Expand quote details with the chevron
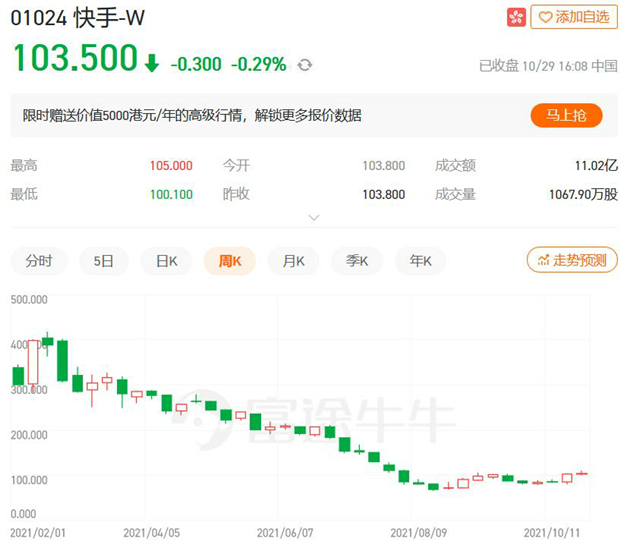The image size is (620, 547). 314,218
